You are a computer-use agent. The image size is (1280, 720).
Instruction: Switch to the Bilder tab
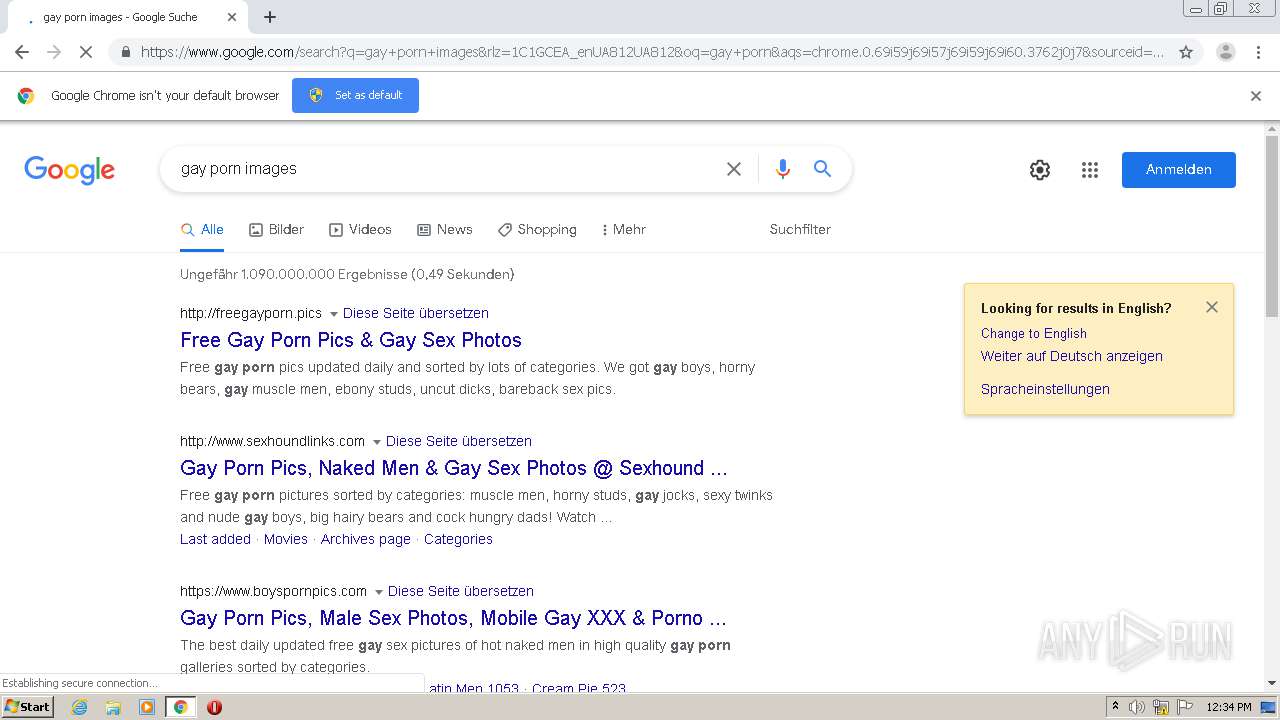pyautogui.click(x=276, y=229)
